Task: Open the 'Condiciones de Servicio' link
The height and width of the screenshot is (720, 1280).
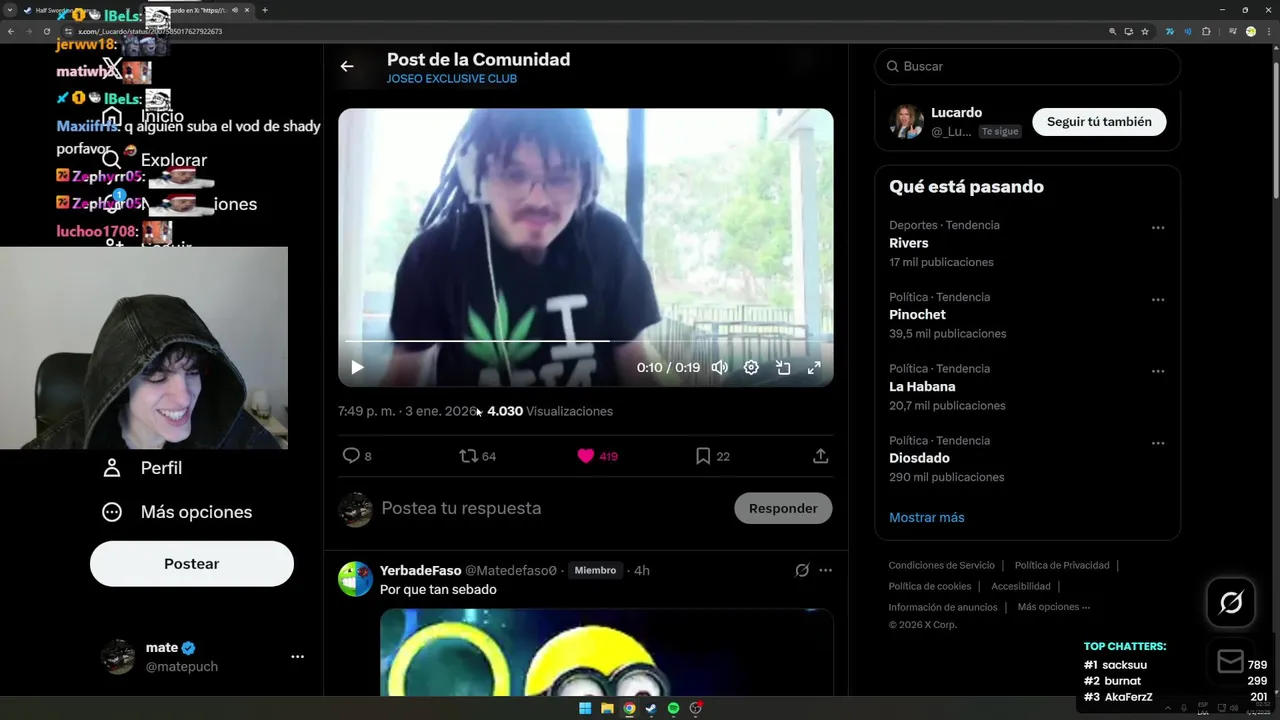Action: [x=941, y=565]
